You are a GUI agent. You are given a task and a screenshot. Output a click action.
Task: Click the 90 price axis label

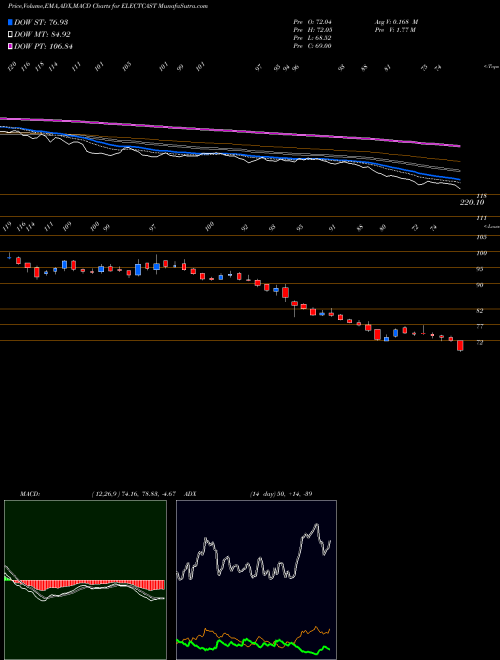point(479,285)
